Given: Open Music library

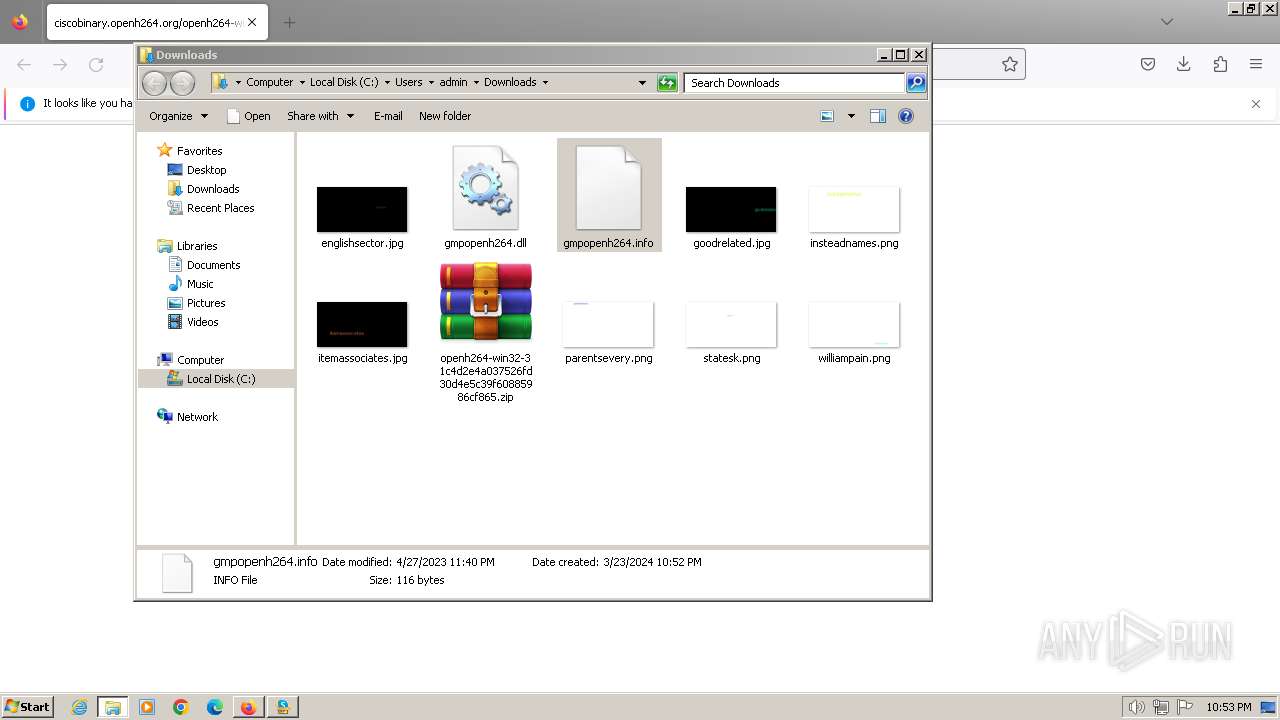Looking at the screenshot, I should coord(200,284).
